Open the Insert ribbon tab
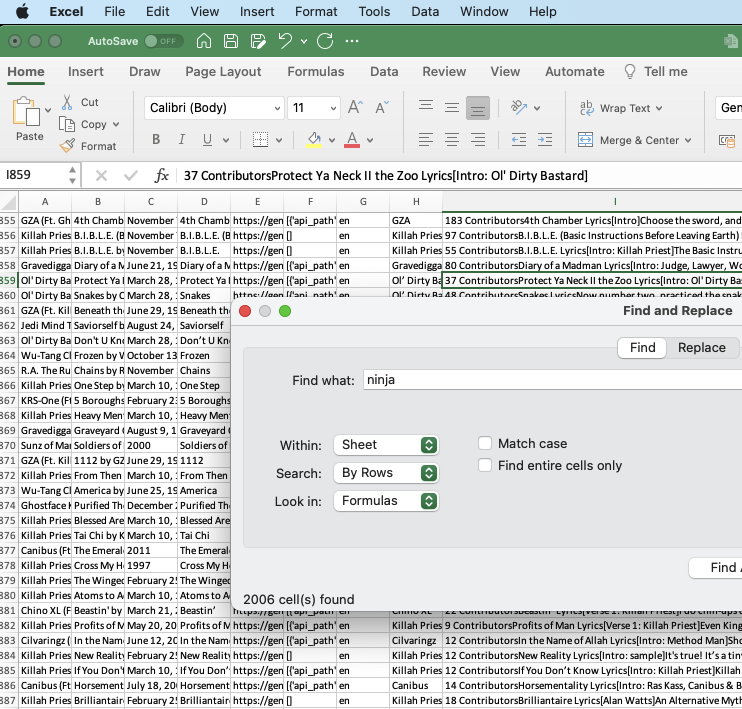Image resolution: width=742 pixels, height=709 pixels. pyautogui.click(x=85, y=71)
